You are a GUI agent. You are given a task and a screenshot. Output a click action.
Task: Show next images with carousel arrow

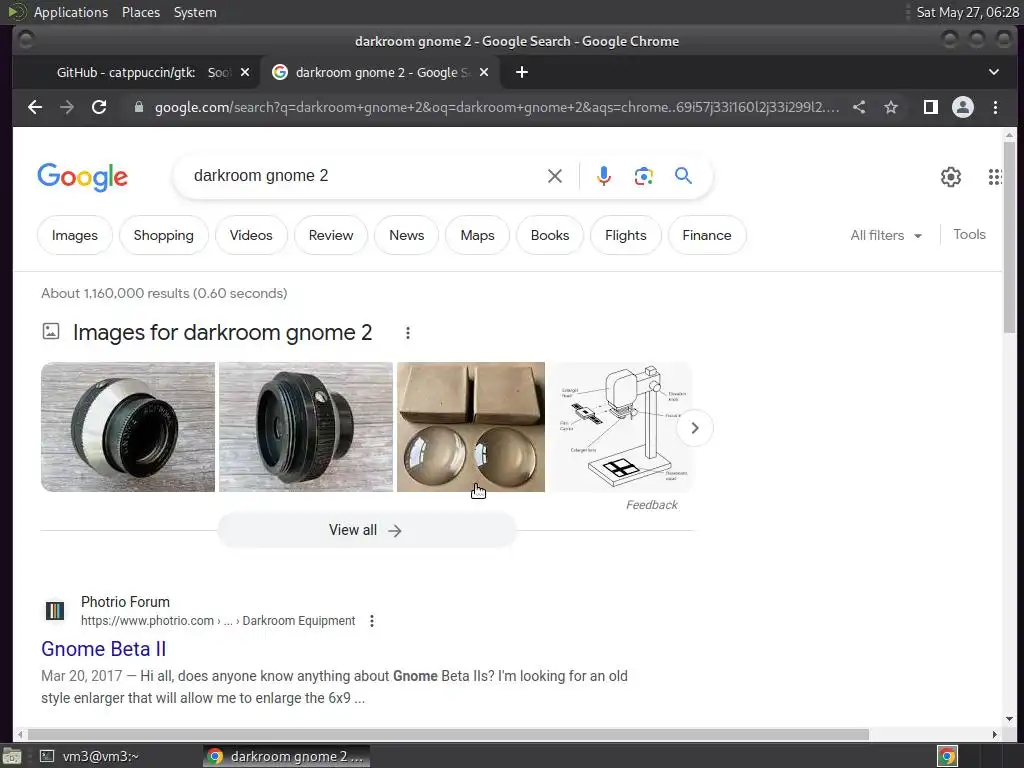(695, 428)
